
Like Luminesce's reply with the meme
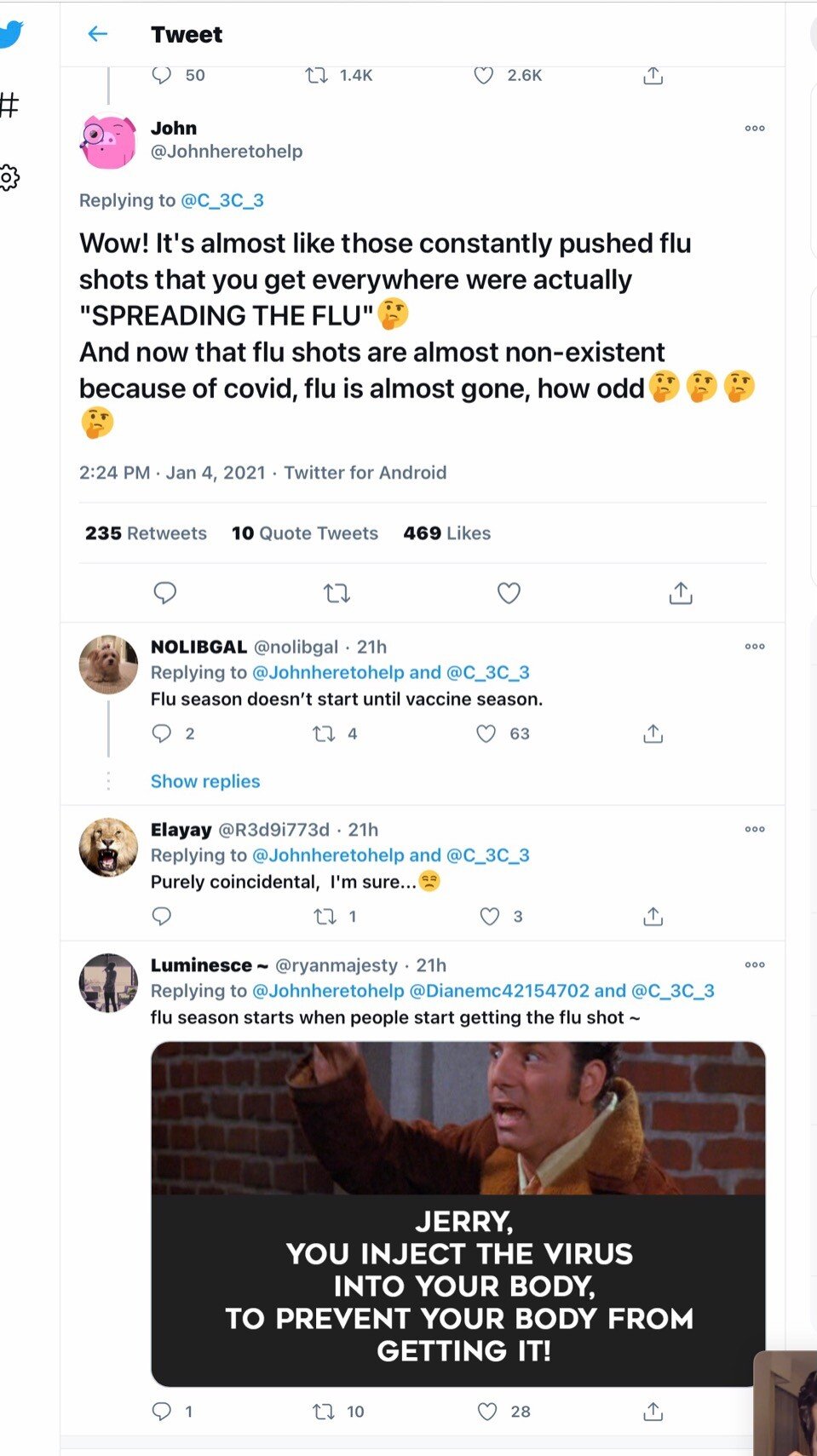487,1412
